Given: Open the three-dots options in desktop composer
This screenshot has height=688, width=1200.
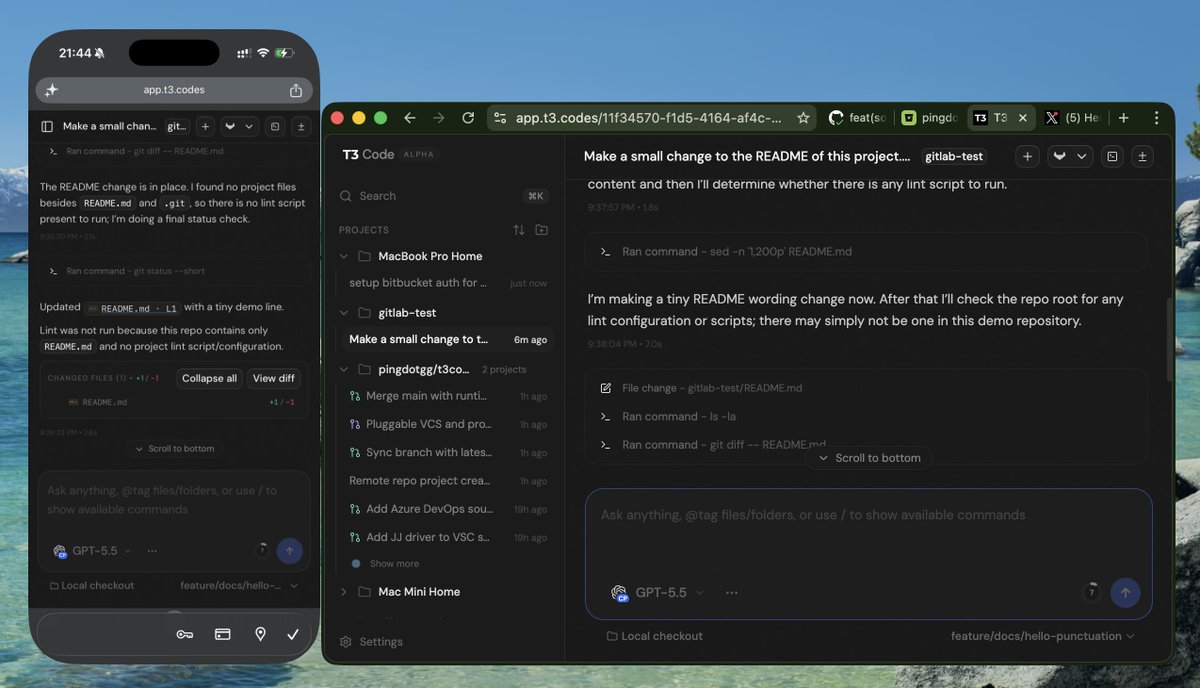Looking at the screenshot, I should tap(732, 593).
